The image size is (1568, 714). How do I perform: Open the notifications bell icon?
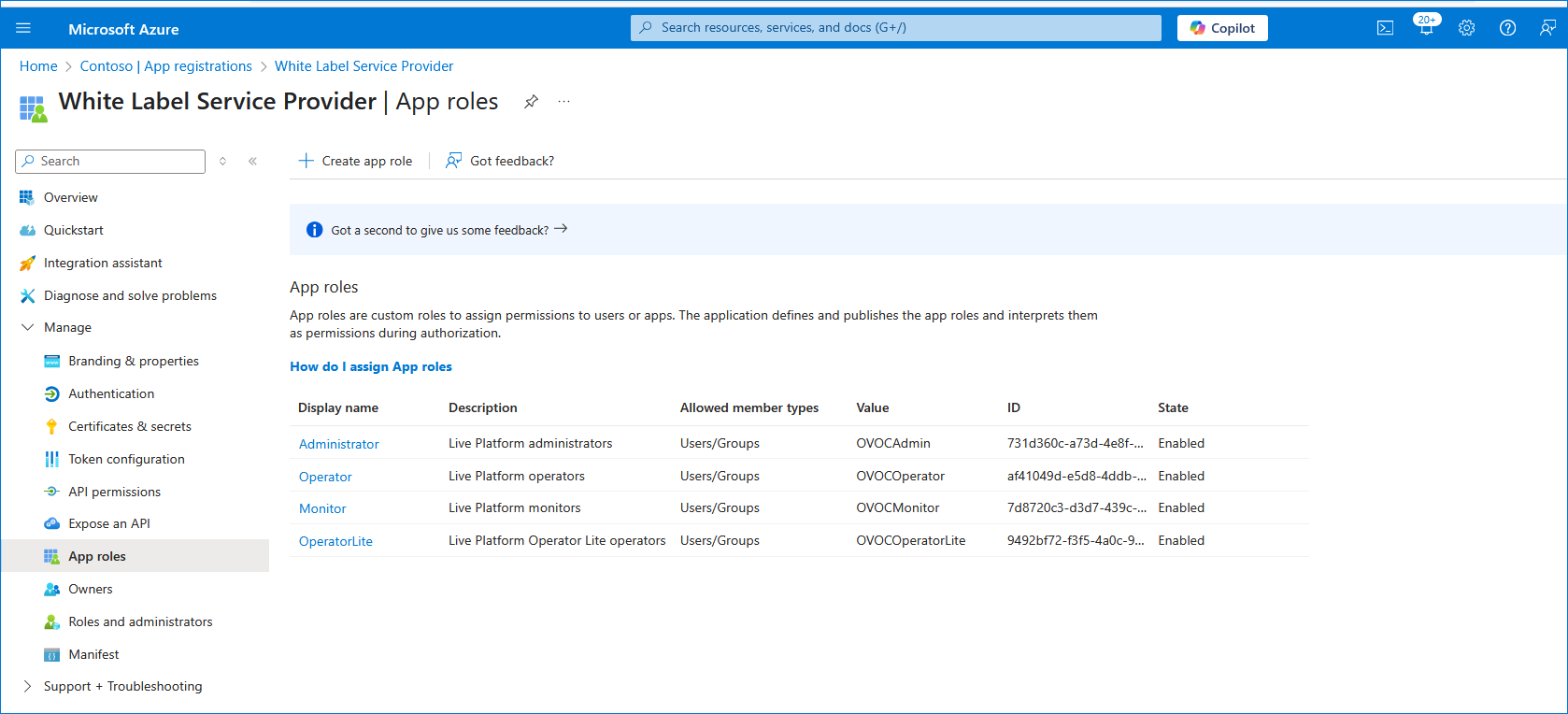pos(1426,28)
